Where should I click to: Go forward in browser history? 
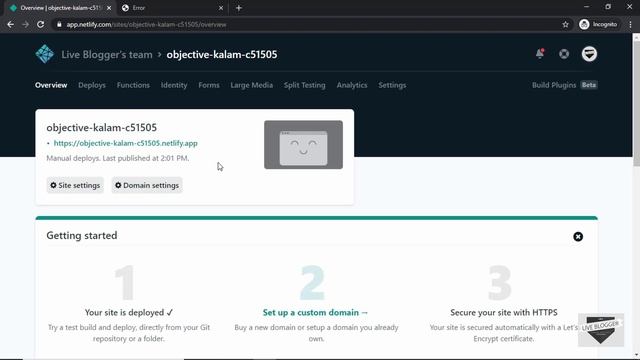point(25,24)
